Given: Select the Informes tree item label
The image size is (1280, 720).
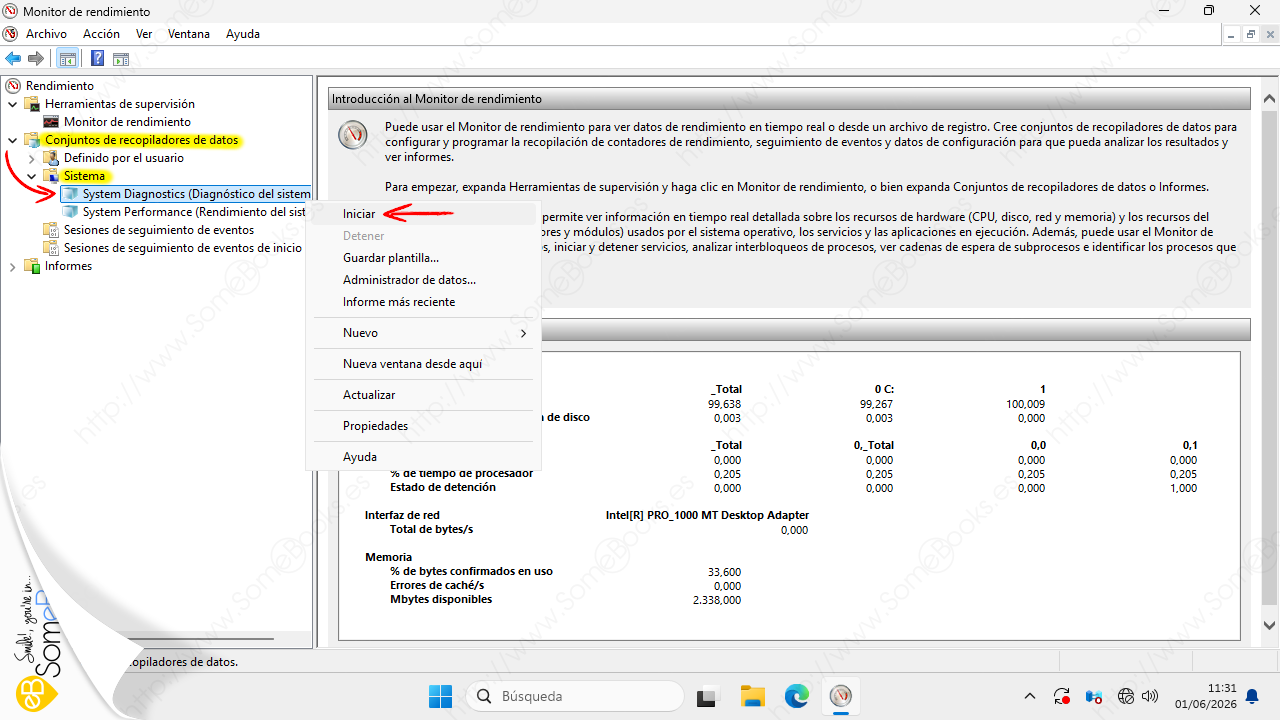Looking at the screenshot, I should click(68, 266).
